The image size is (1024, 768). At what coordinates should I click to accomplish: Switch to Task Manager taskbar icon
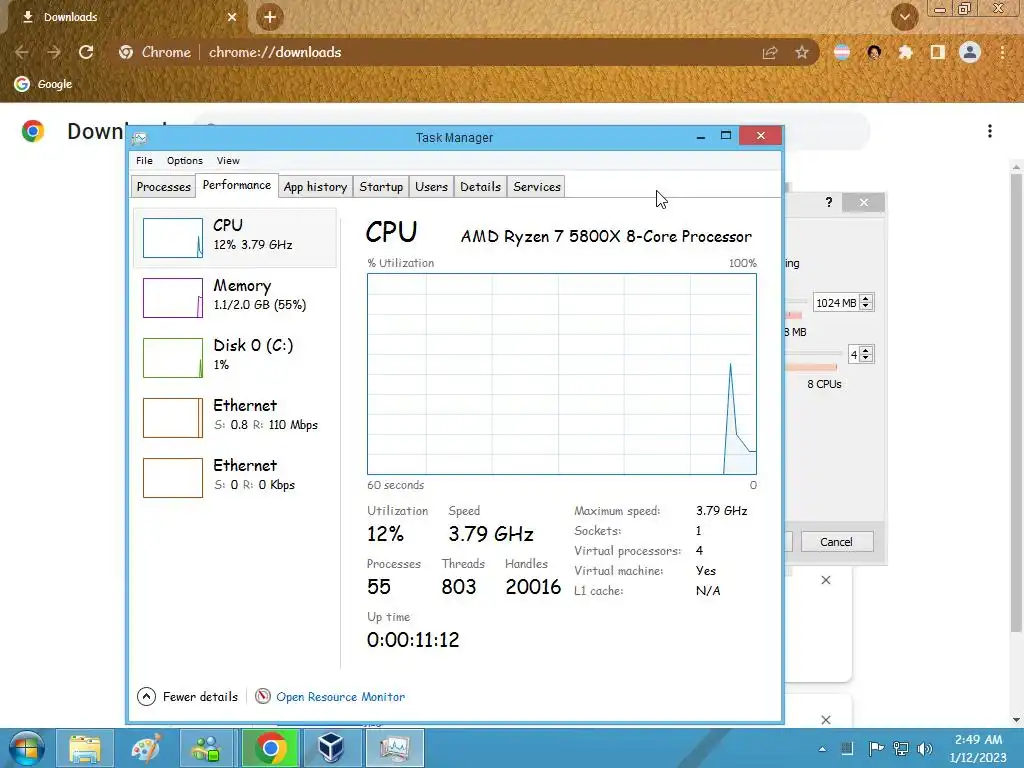pyautogui.click(x=394, y=748)
